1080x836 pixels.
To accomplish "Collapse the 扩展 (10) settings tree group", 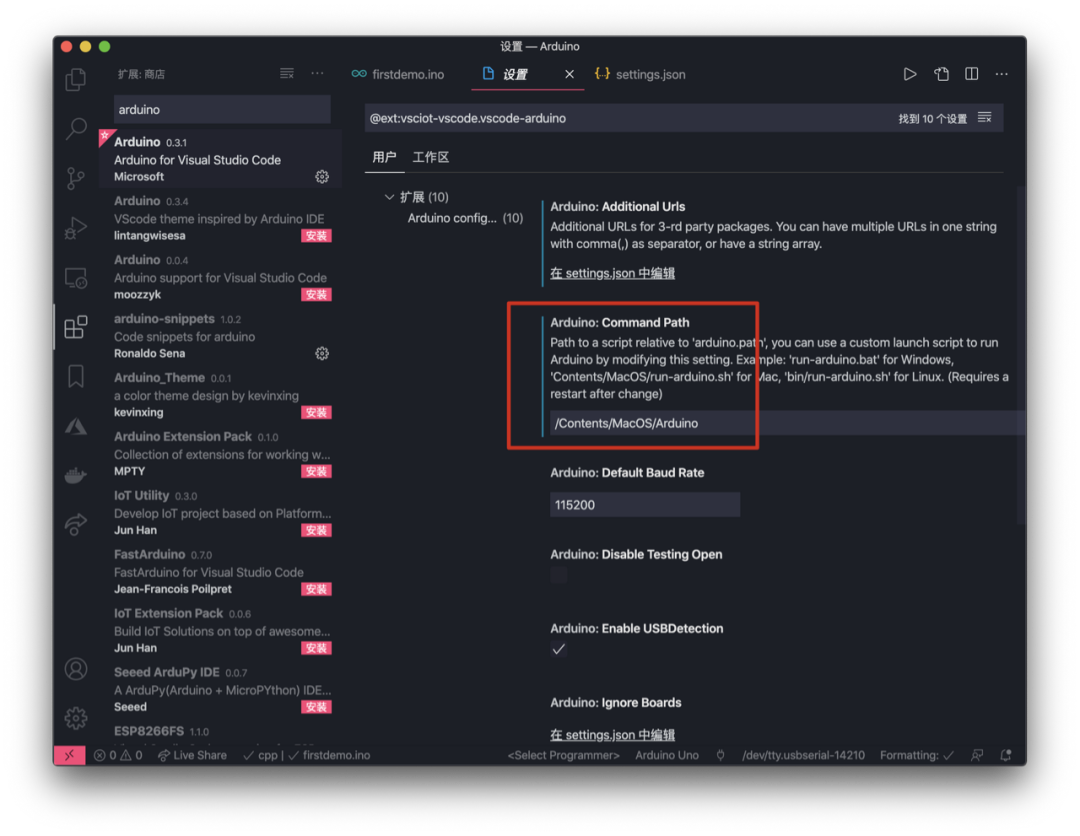I will [x=416, y=197].
